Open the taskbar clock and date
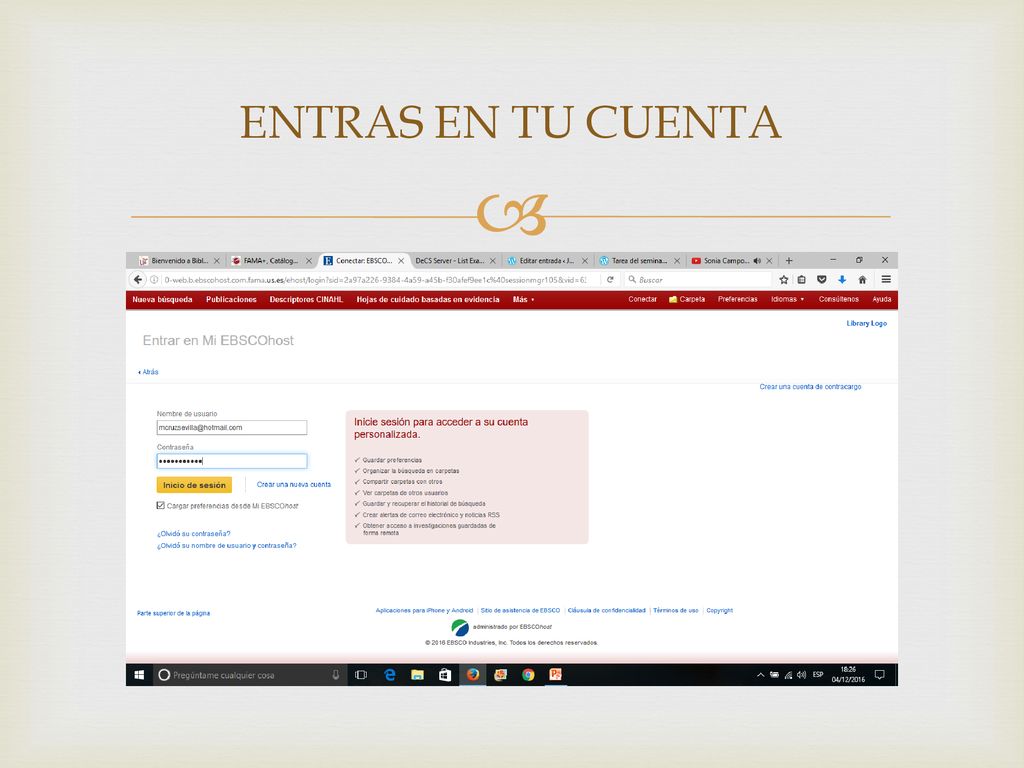The image size is (1024, 768). click(848, 675)
